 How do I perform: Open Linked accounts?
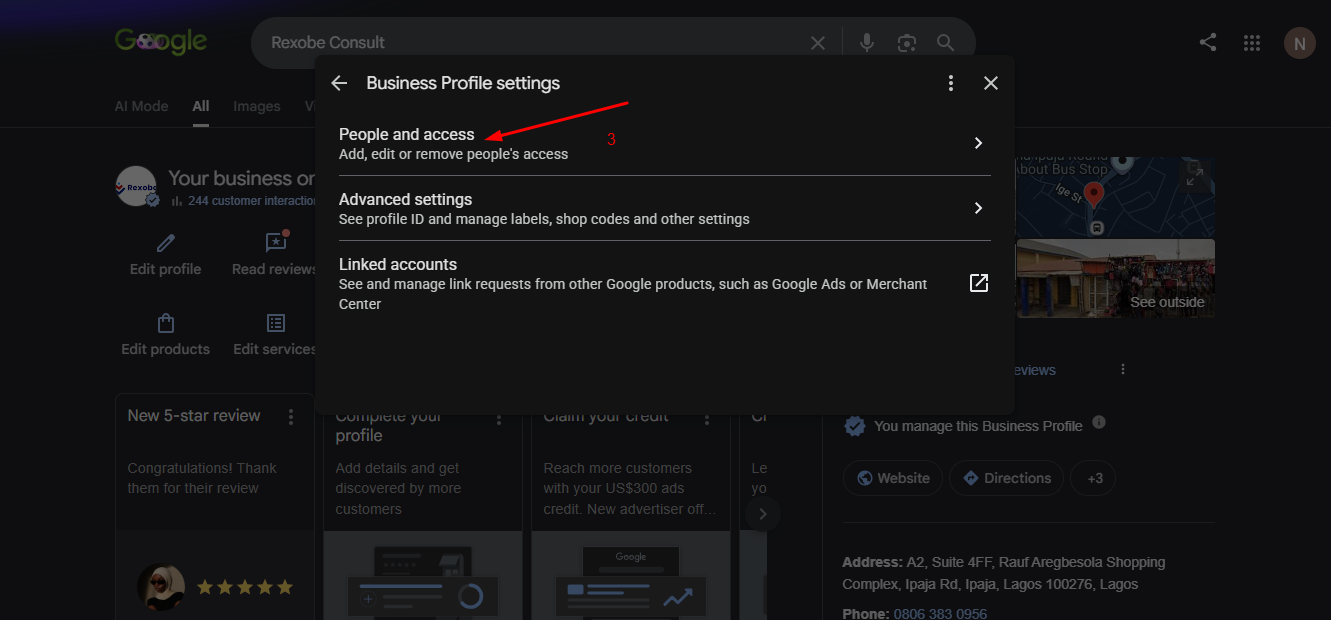pos(665,283)
